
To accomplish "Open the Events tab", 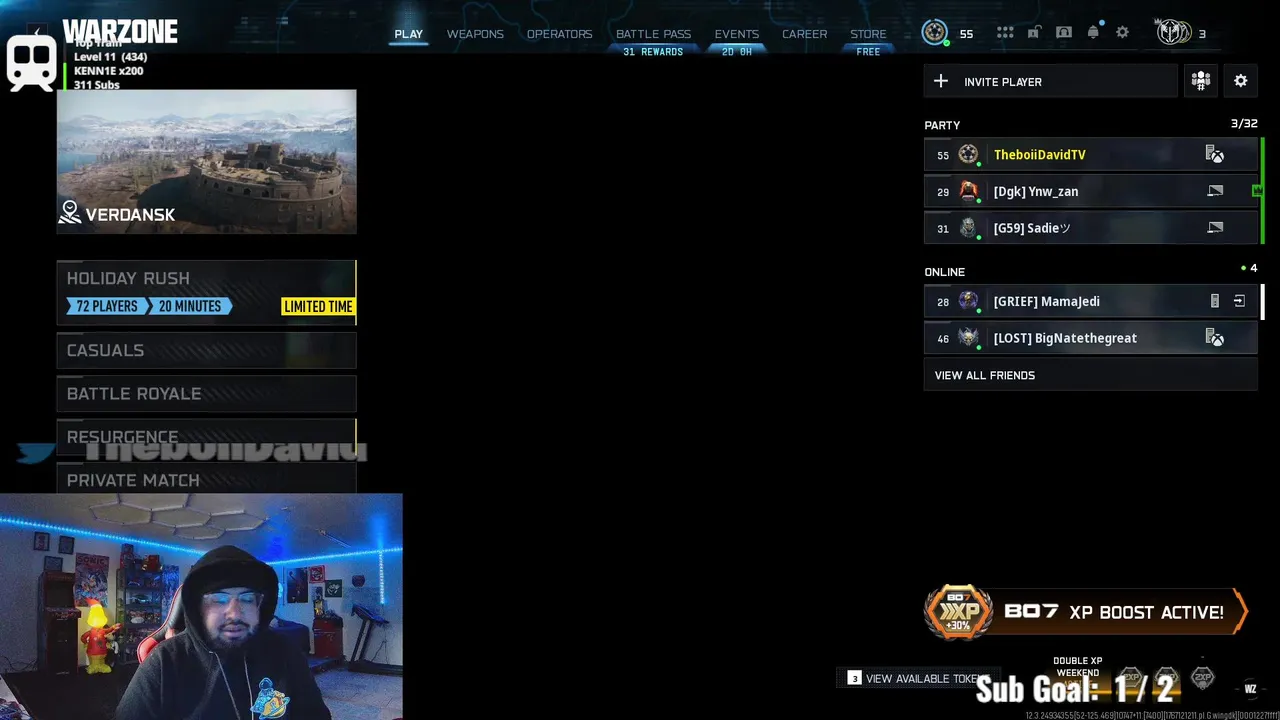I will coord(736,34).
